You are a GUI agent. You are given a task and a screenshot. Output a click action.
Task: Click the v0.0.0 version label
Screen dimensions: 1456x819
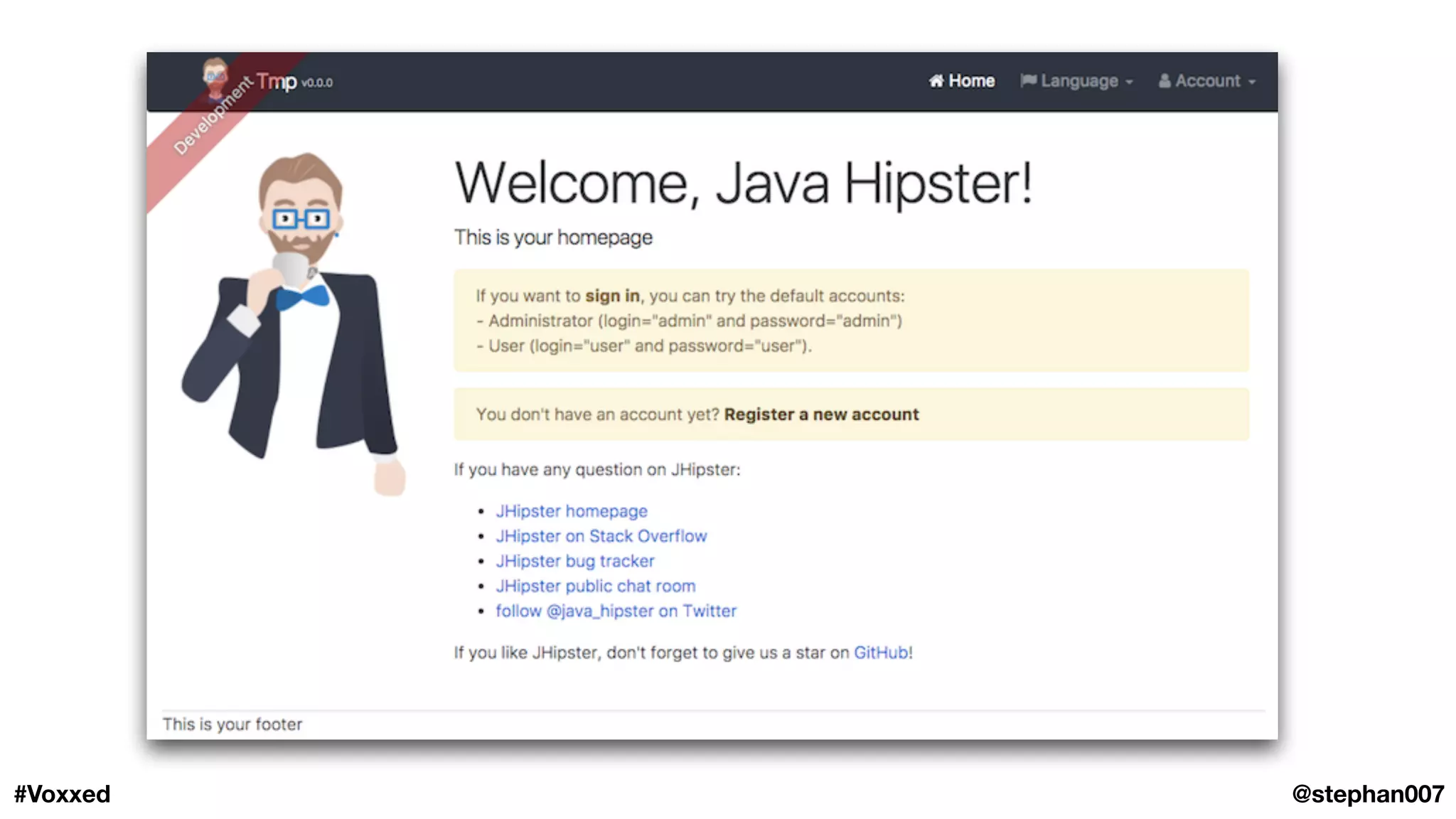317,83
